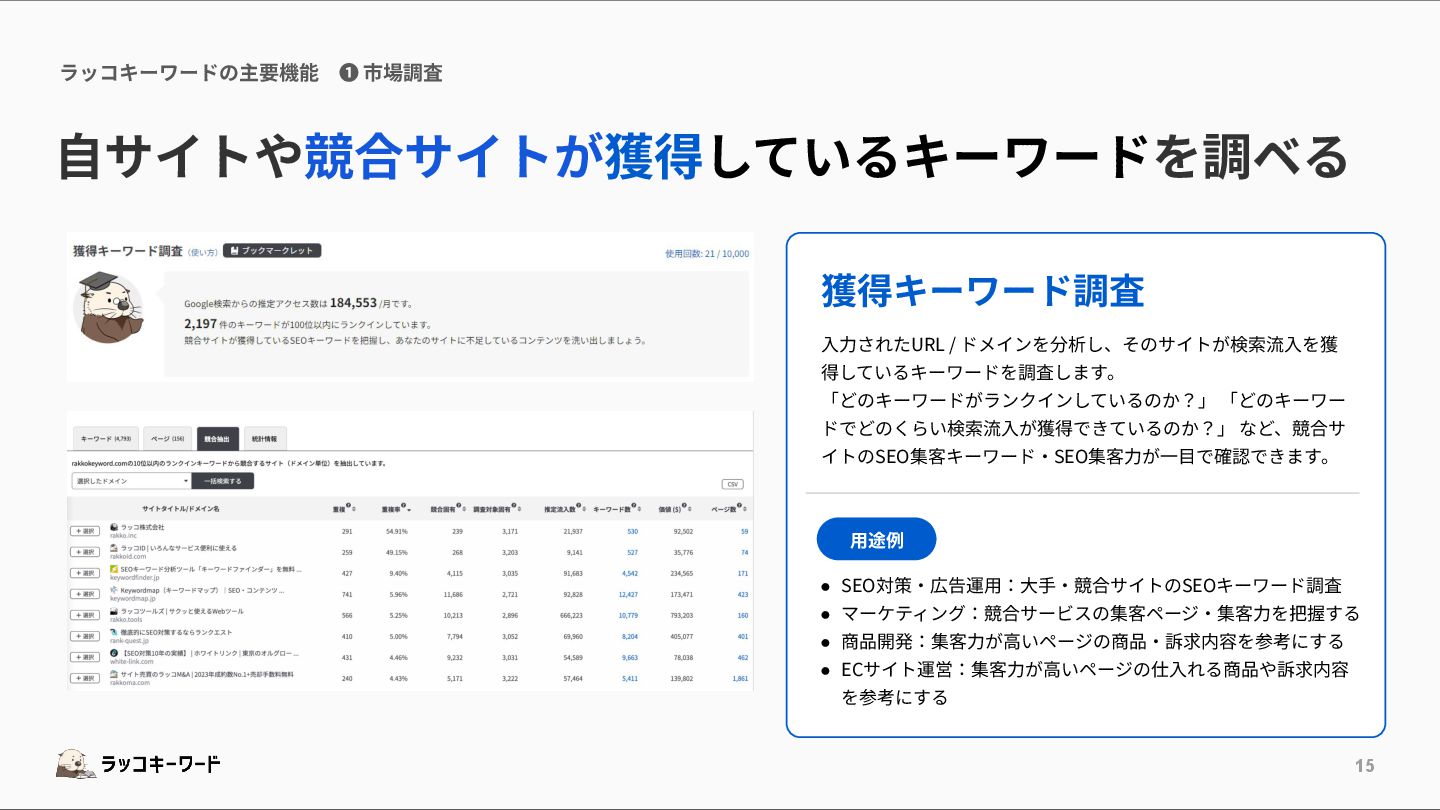Click the 獲得キーワード調査 blue heading

click(982, 291)
